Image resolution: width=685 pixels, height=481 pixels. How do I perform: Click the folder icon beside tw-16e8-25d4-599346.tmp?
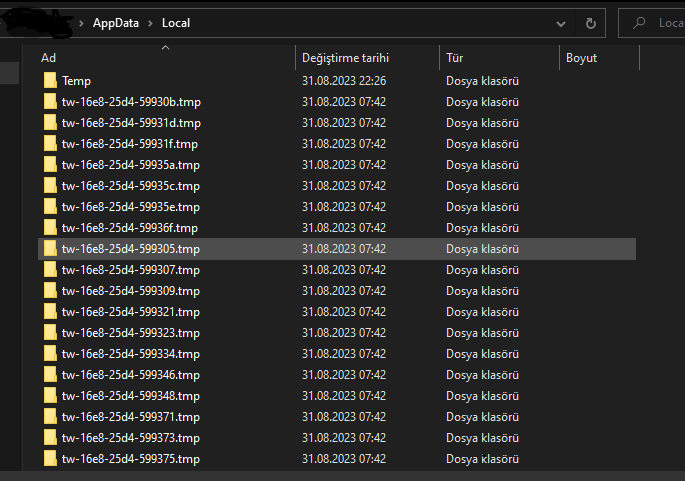pos(50,375)
